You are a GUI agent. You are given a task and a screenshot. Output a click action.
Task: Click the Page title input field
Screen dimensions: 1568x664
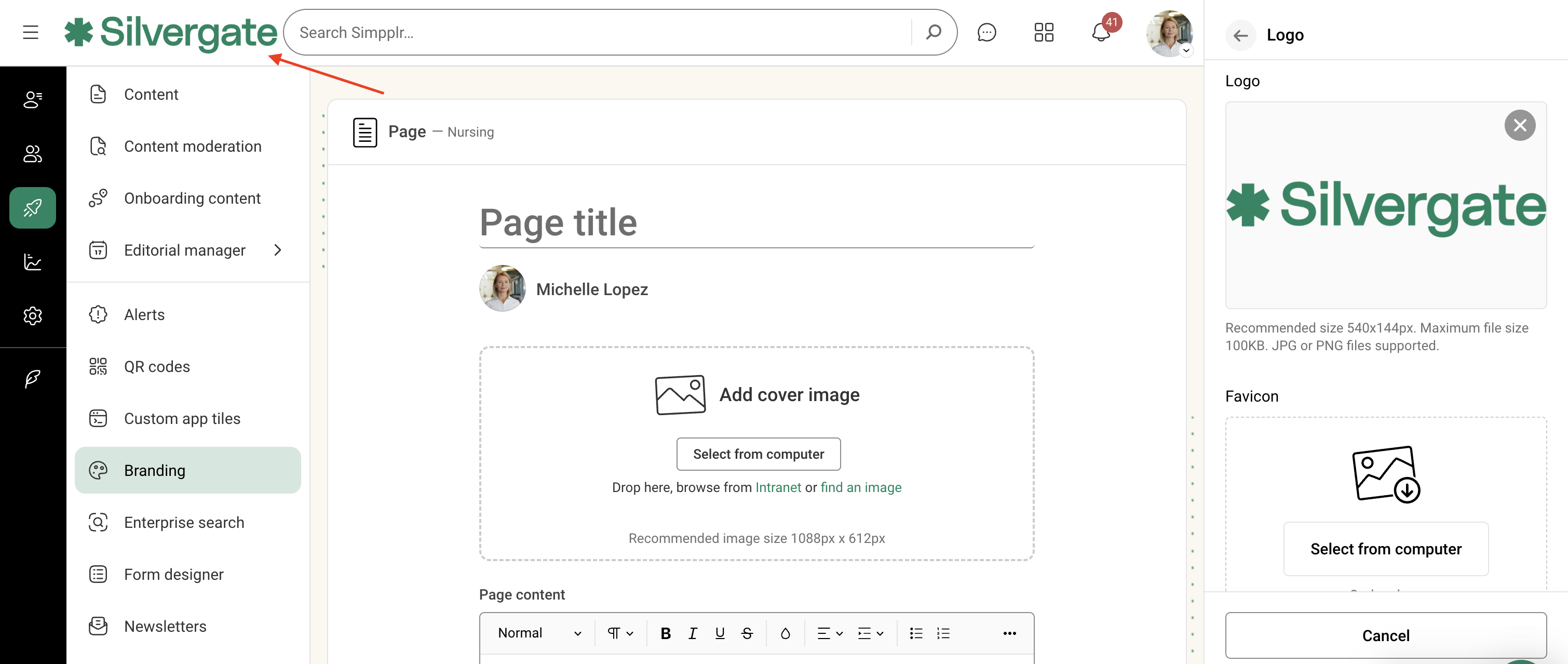click(756, 222)
